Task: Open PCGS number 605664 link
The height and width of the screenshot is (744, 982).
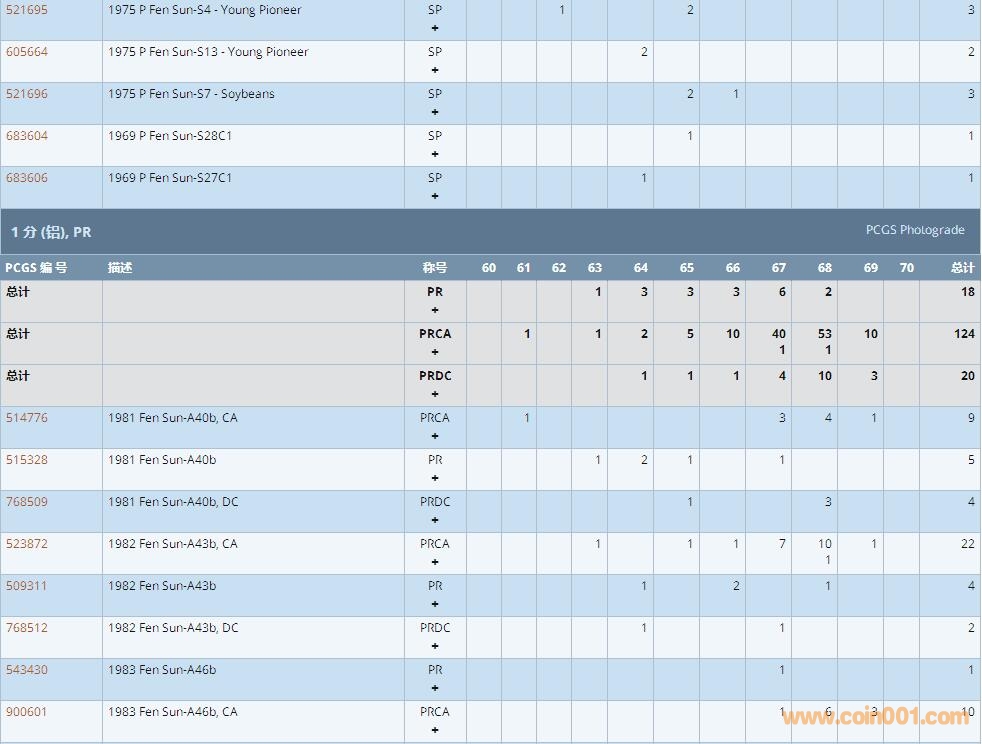Action: [27, 52]
